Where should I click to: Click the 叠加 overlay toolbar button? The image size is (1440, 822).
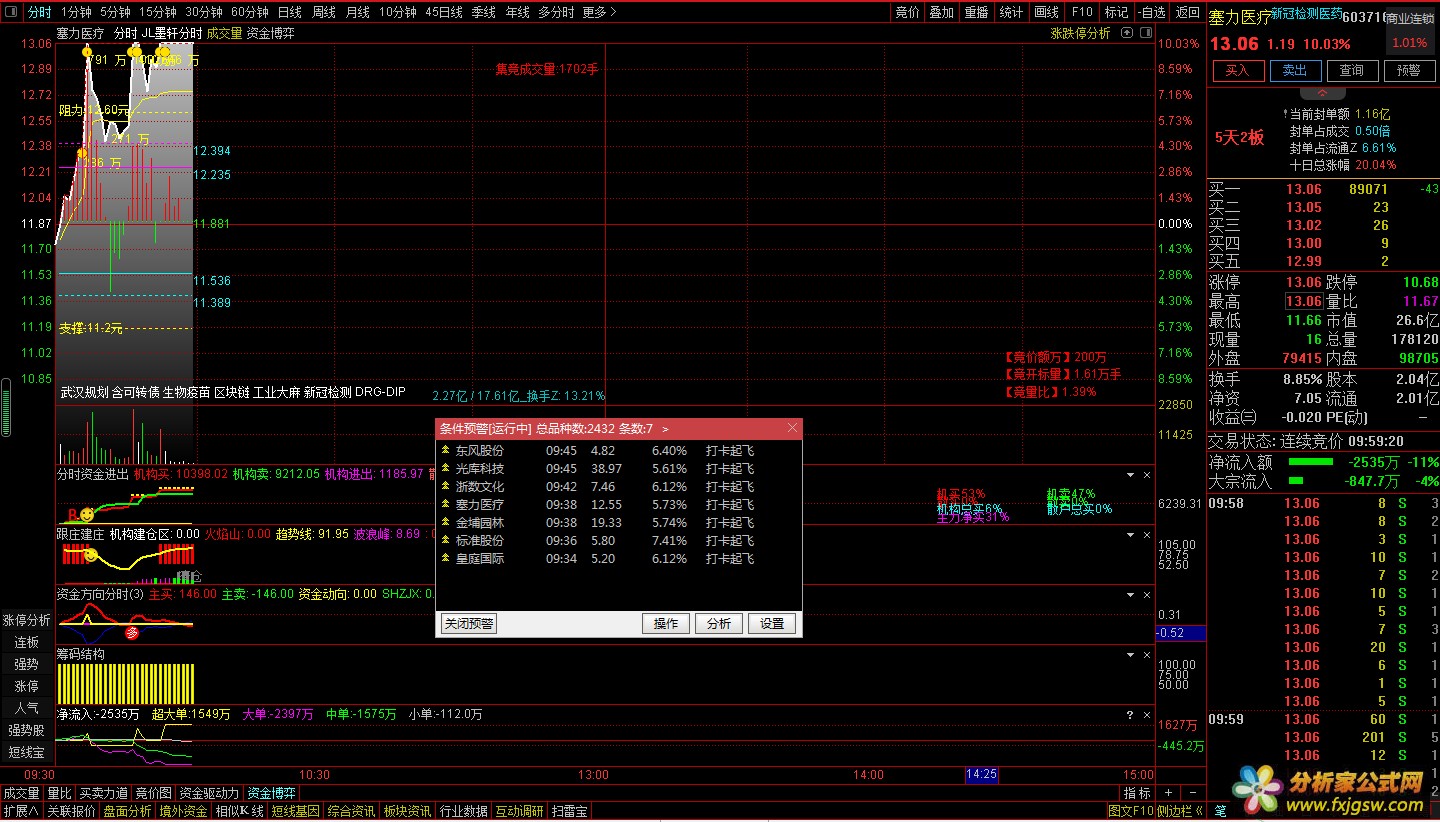(941, 12)
